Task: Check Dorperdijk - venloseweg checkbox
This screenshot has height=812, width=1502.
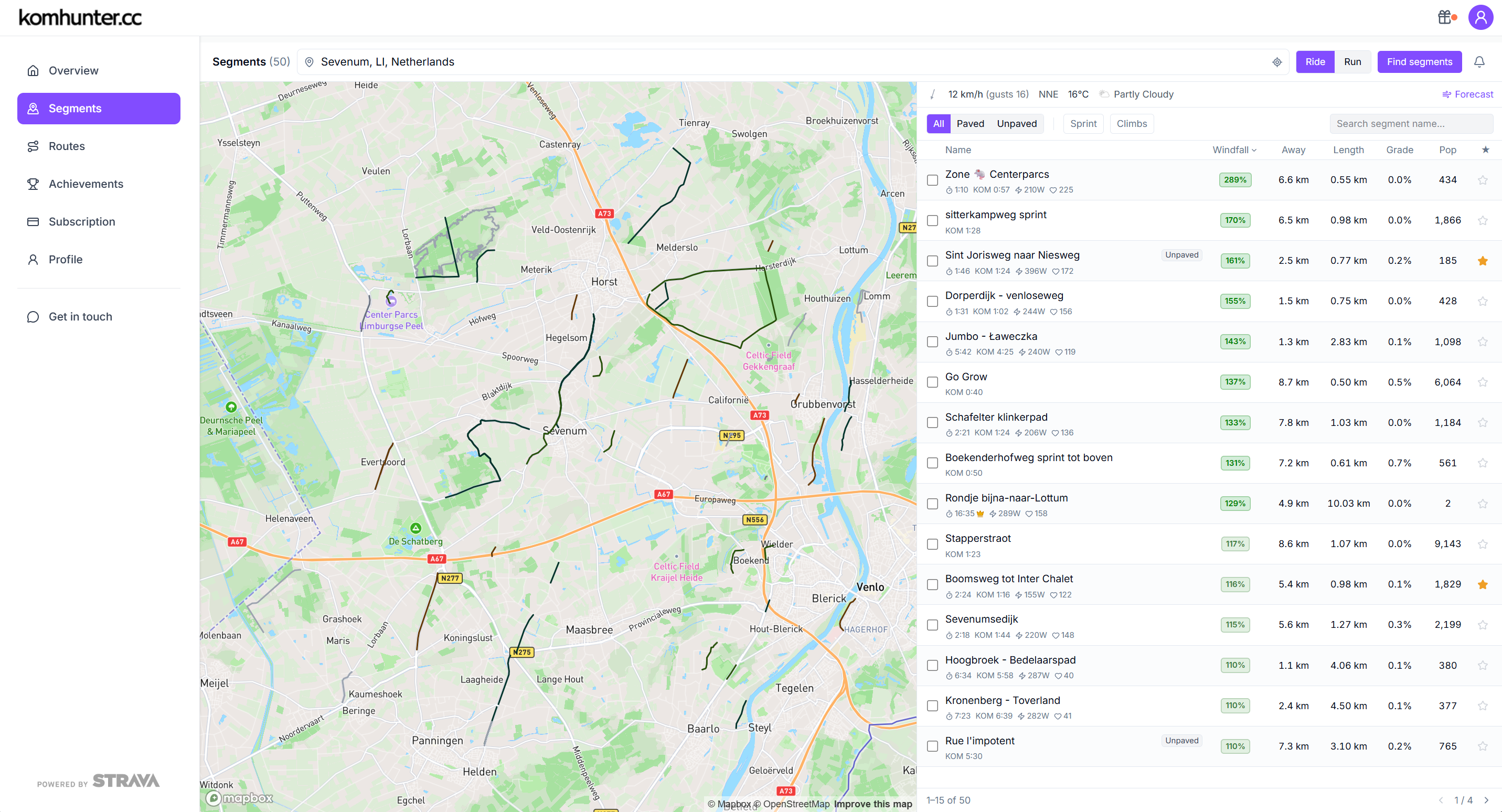Action: [932, 302]
